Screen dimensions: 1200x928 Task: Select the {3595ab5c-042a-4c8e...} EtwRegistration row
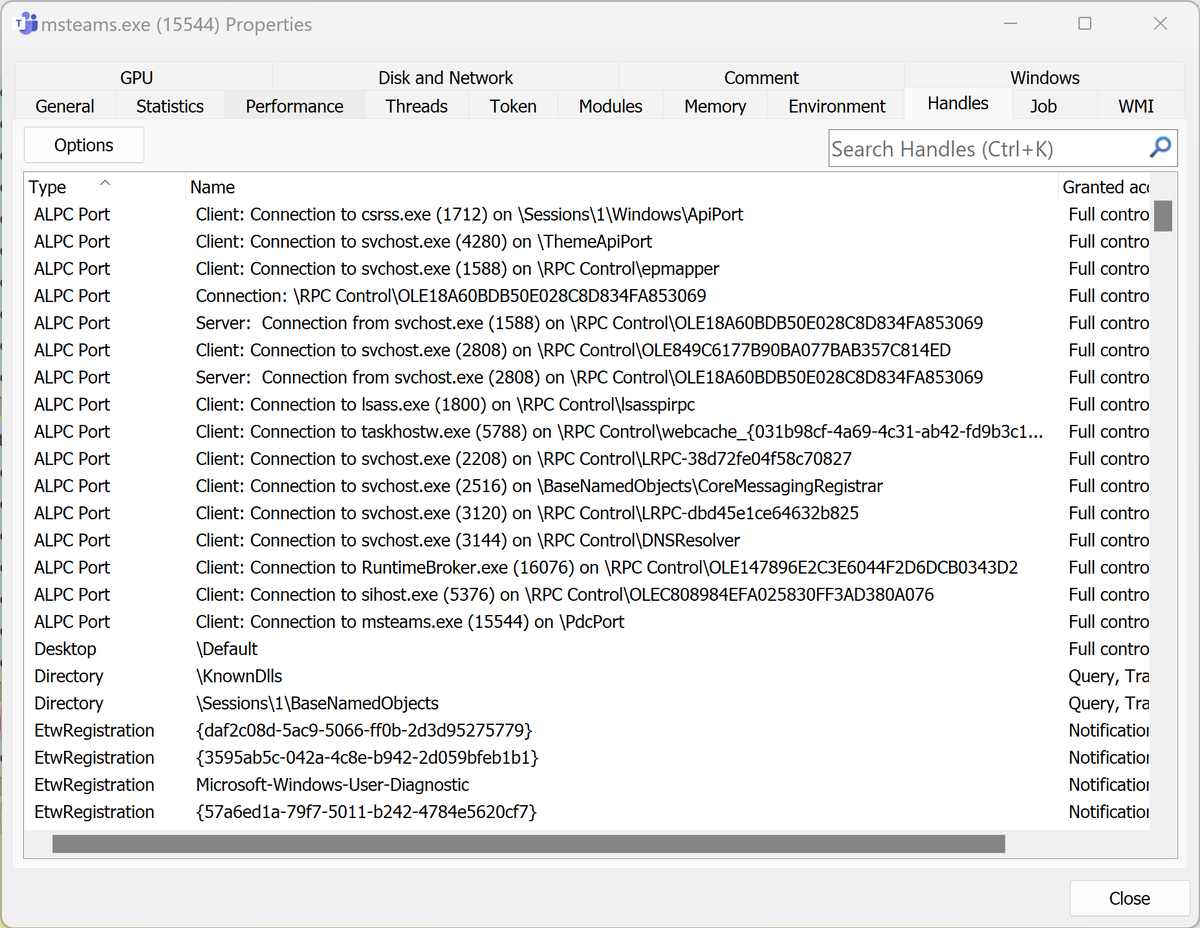tap(587, 757)
